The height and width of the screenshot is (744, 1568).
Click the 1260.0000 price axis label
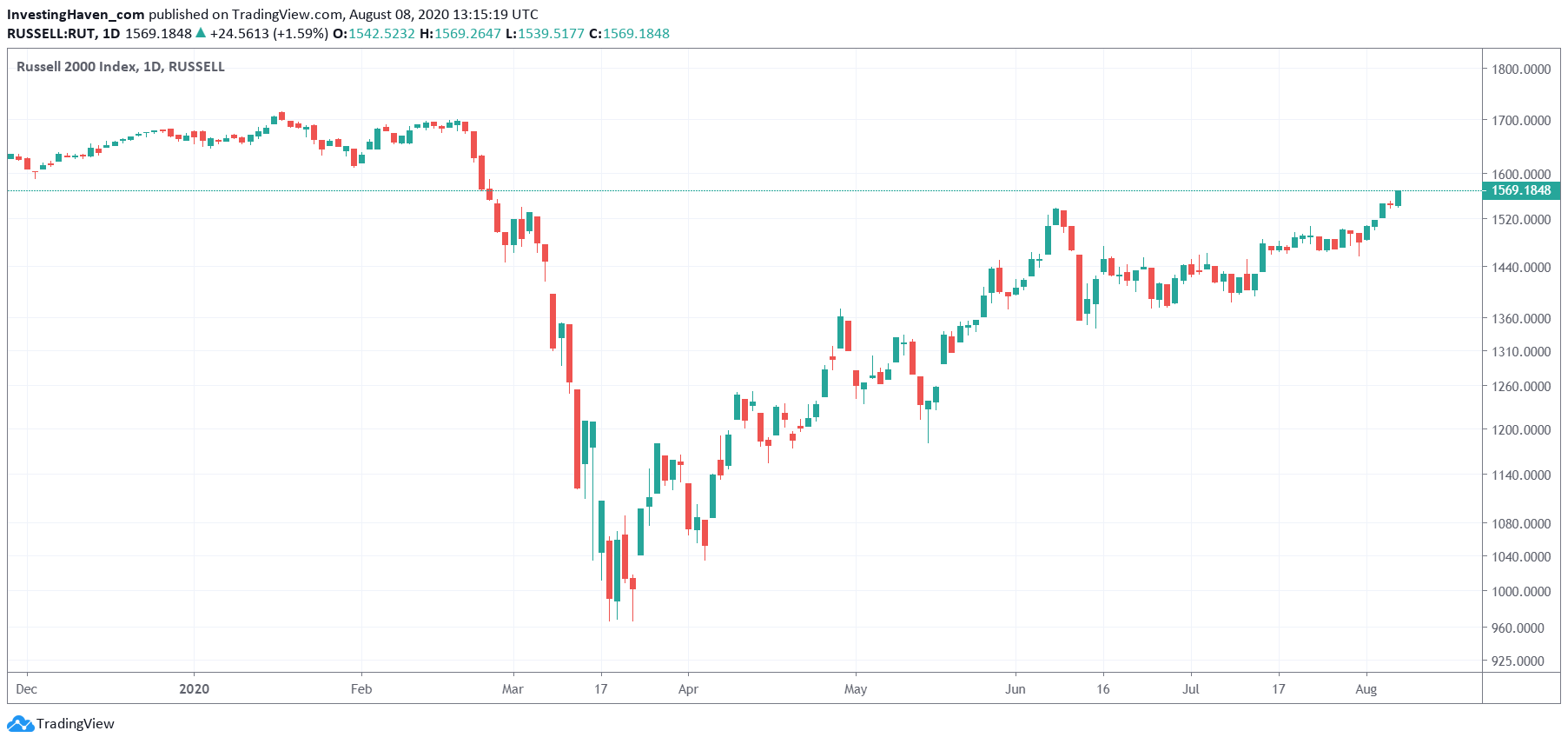[1521, 386]
